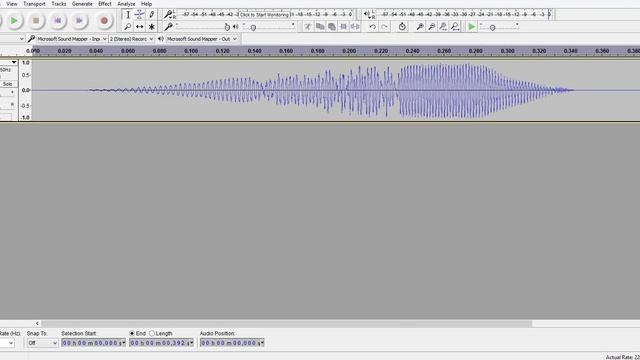Click the horizontal scrollbar left arrow
This screenshot has height=360, width=640.
[37, 324]
